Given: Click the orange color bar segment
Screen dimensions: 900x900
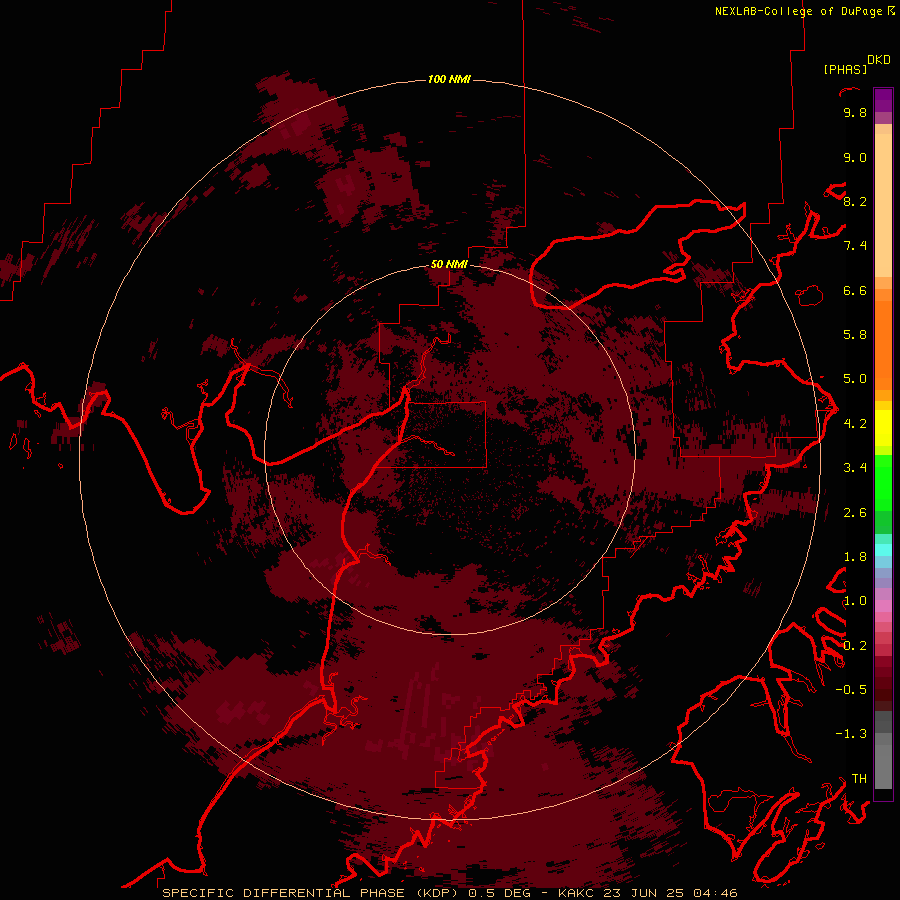Looking at the screenshot, I should pyautogui.click(x=883, y=344).
